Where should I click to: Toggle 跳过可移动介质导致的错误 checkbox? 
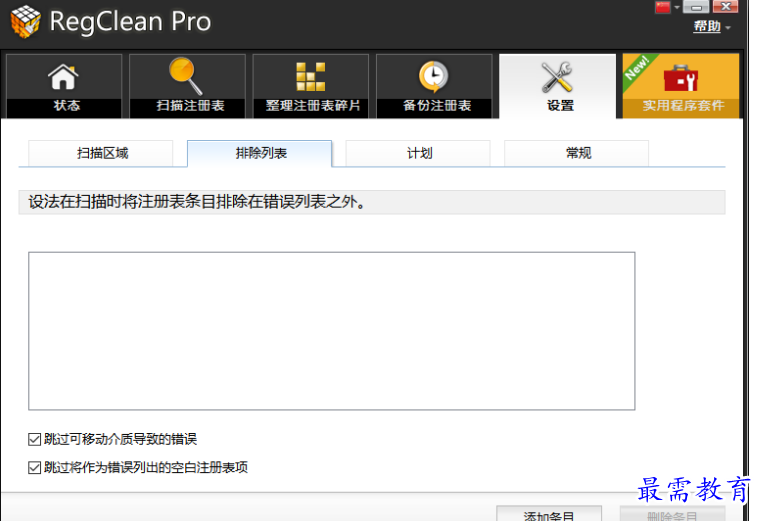click(x=34, y=439)
